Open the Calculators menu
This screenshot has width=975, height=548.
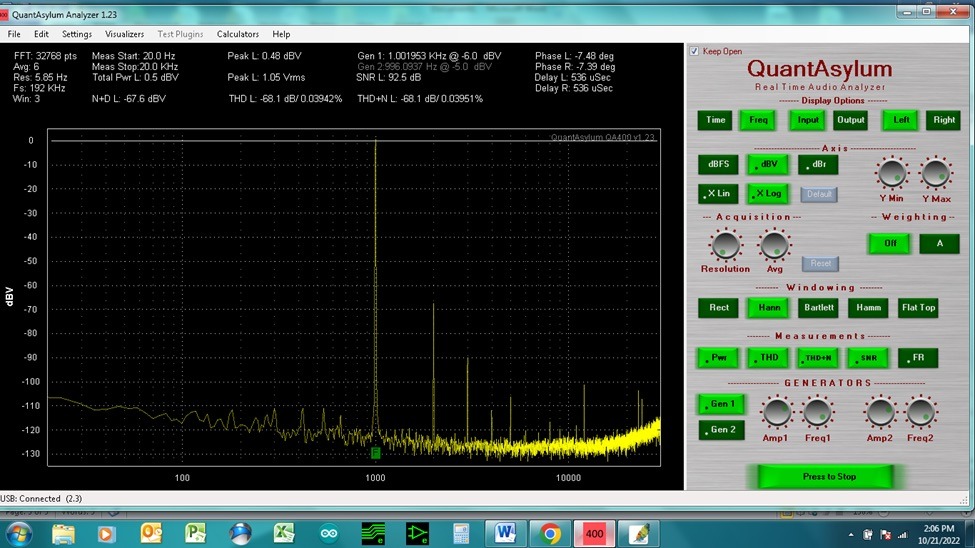click(x=238, y=34)
